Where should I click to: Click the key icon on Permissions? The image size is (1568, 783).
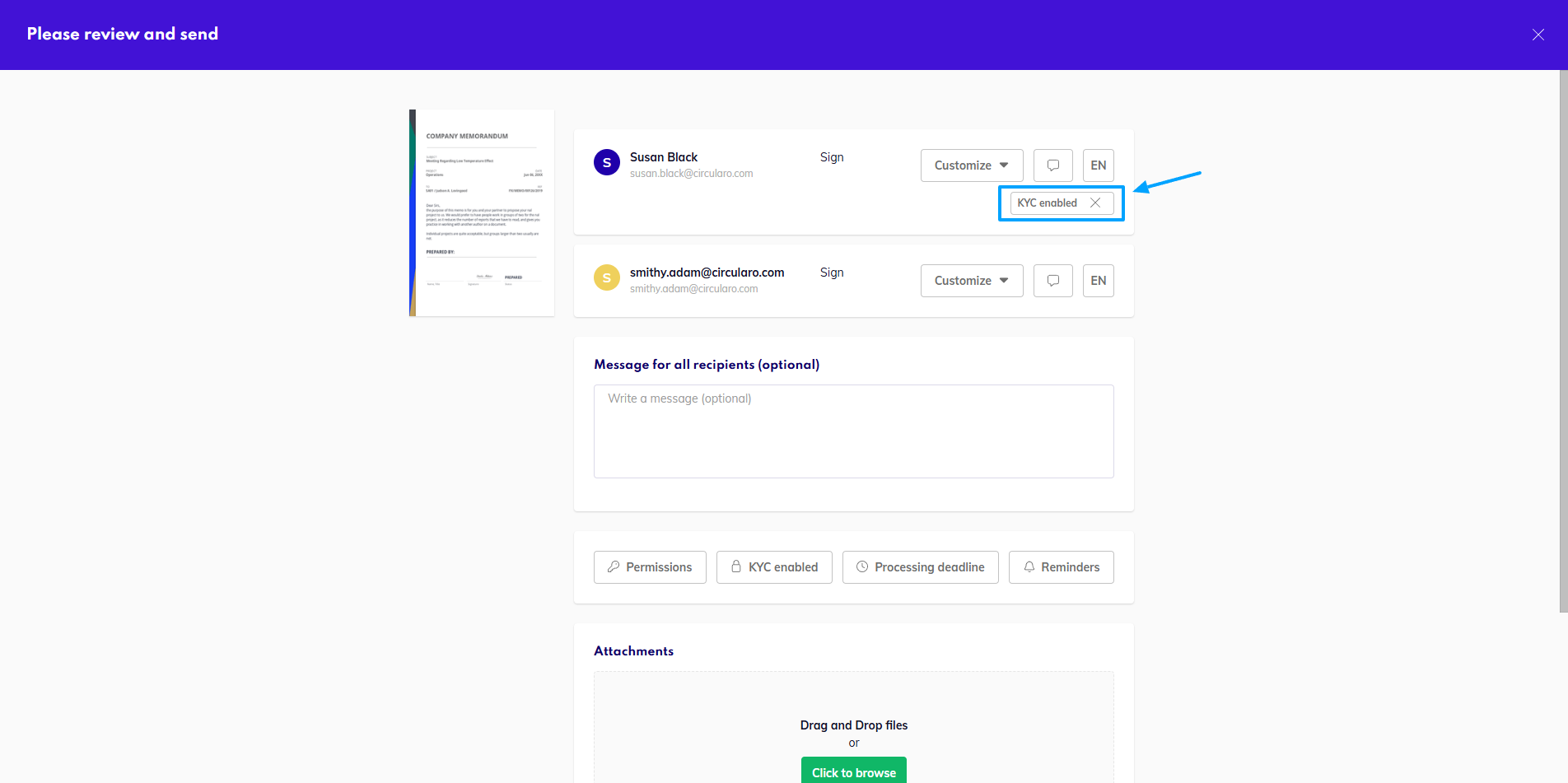(614, 566)
